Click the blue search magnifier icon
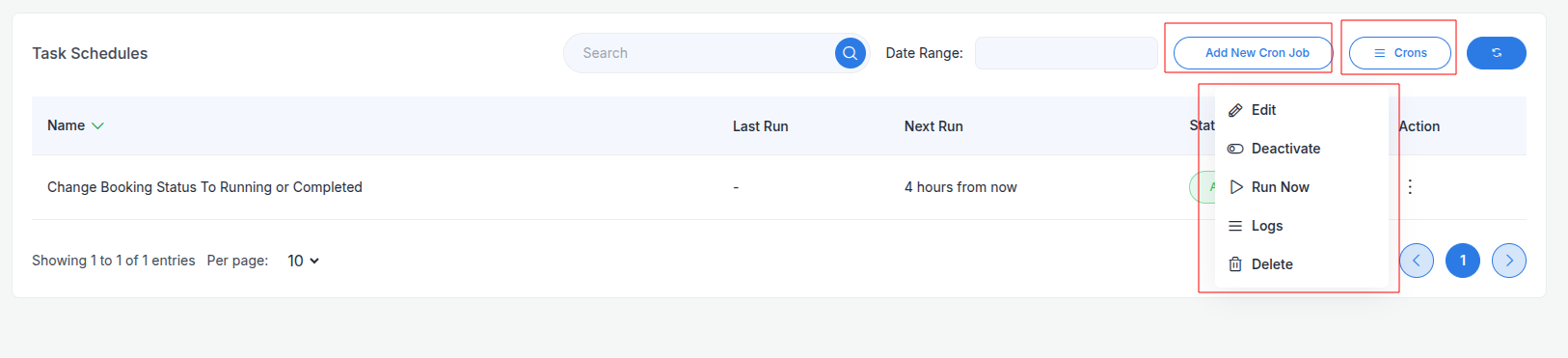The width and height of the screenshot is (1568, 358). [850, 53]
